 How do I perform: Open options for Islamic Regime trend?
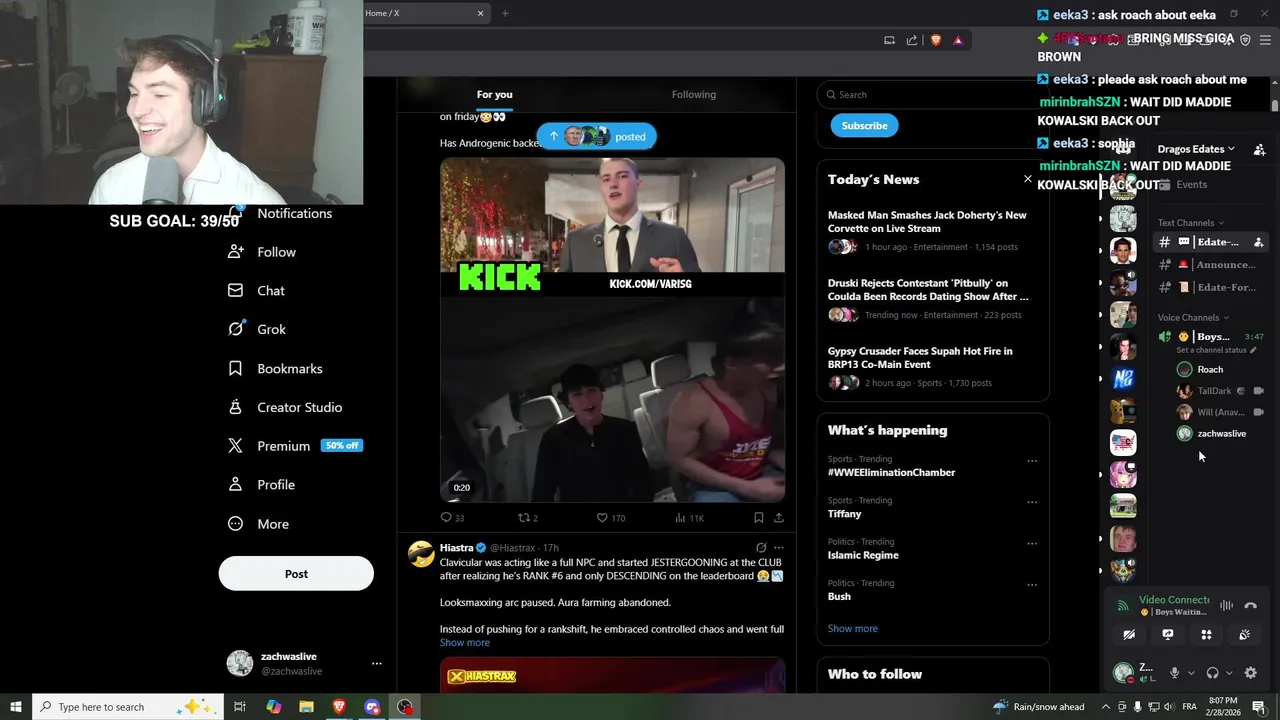click(1032, 543)
